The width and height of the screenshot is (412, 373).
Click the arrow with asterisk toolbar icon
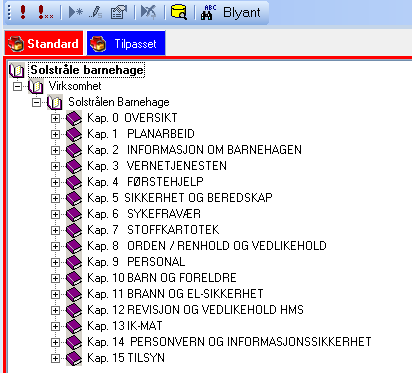[x=76, y=12]
